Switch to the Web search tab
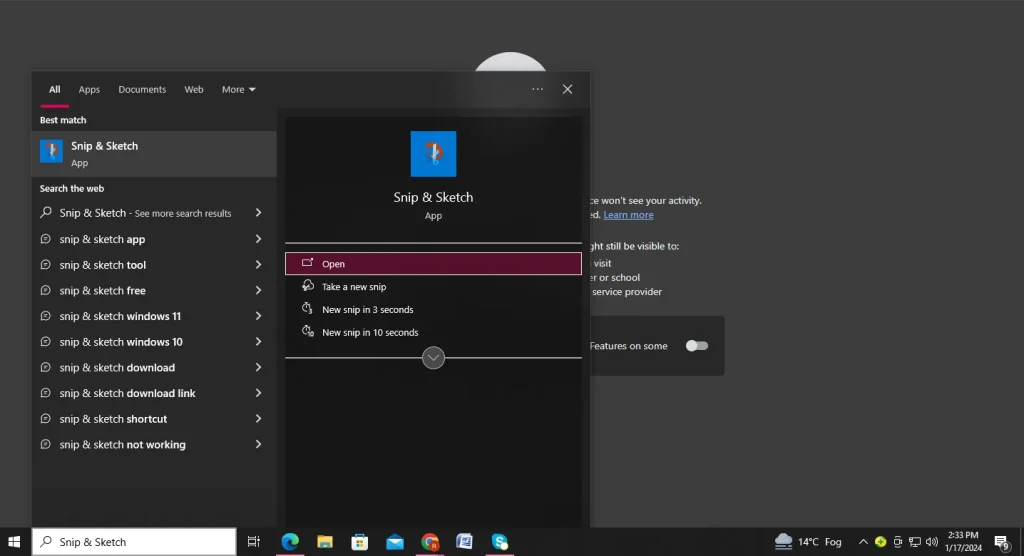This screenshot has height=556, width=1024. point(193,90)
